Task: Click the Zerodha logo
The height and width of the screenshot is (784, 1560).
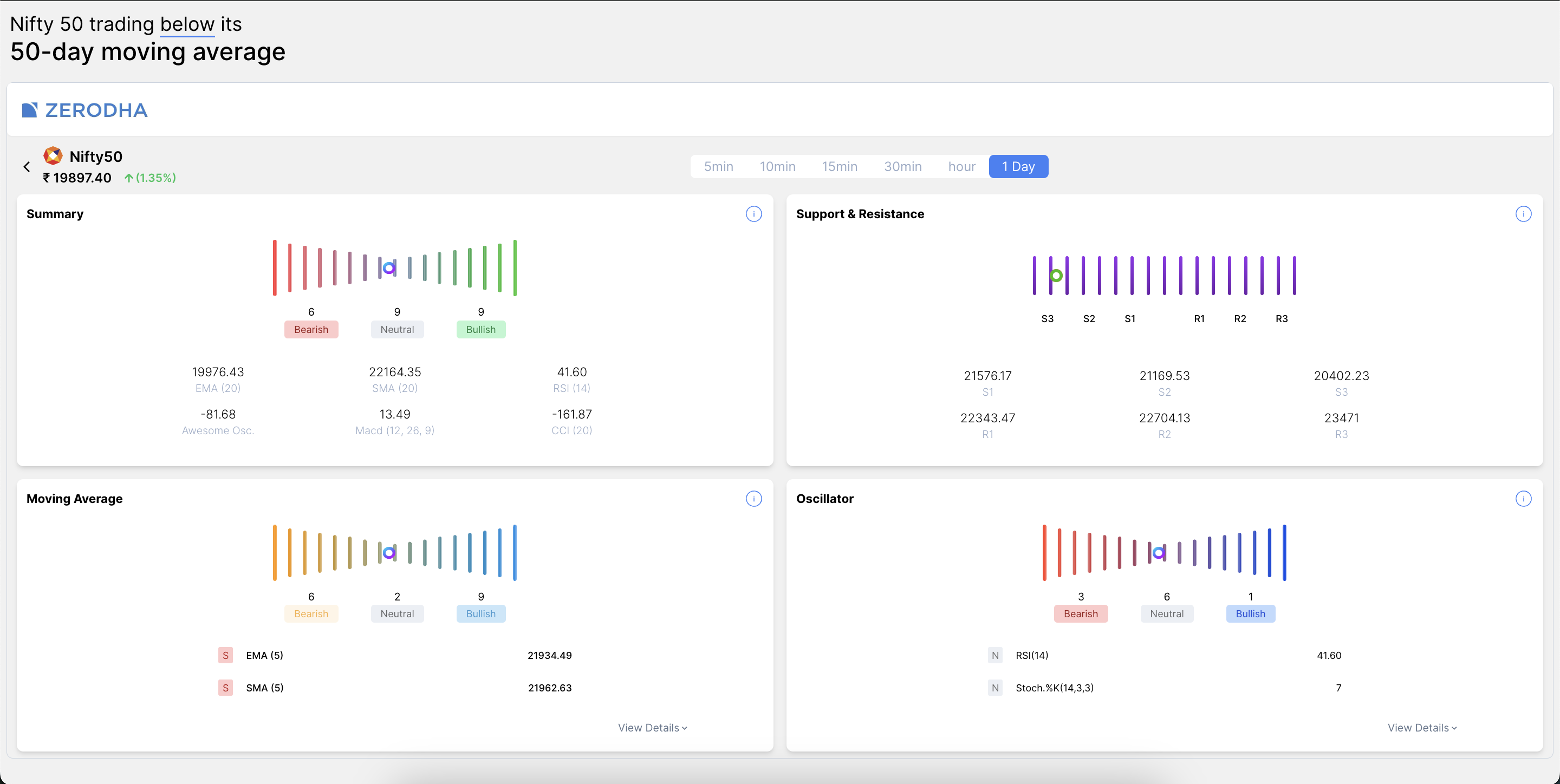Action: [85, 110]
